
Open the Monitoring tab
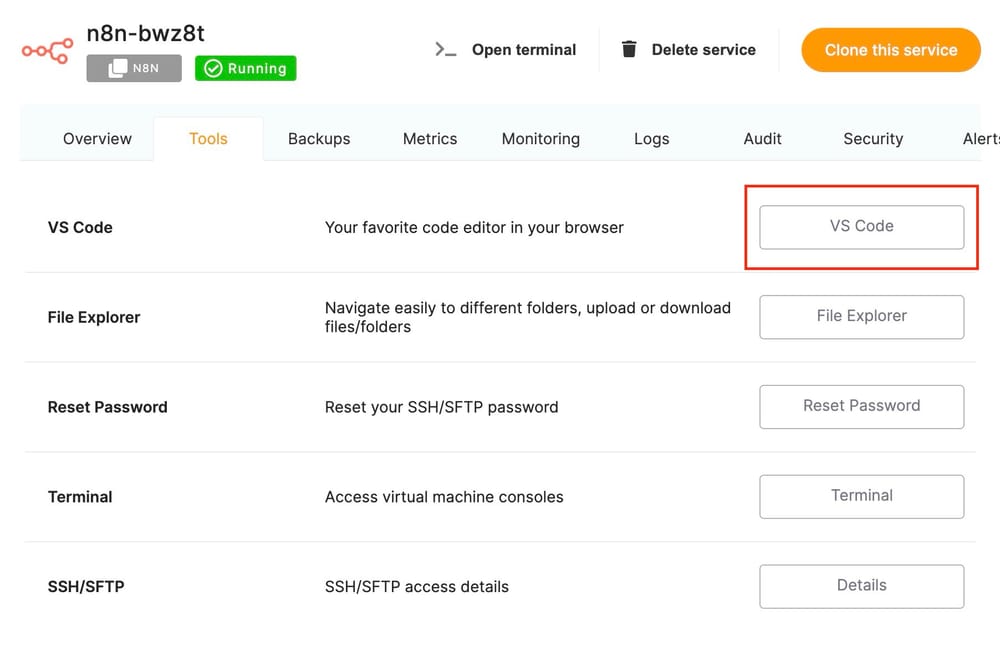pyautogui.click(x=540, y=139)
